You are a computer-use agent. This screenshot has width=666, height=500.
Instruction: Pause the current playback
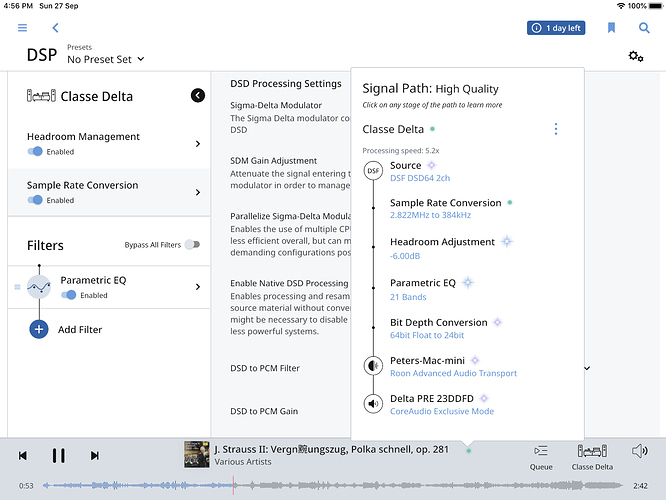[59, 455]
